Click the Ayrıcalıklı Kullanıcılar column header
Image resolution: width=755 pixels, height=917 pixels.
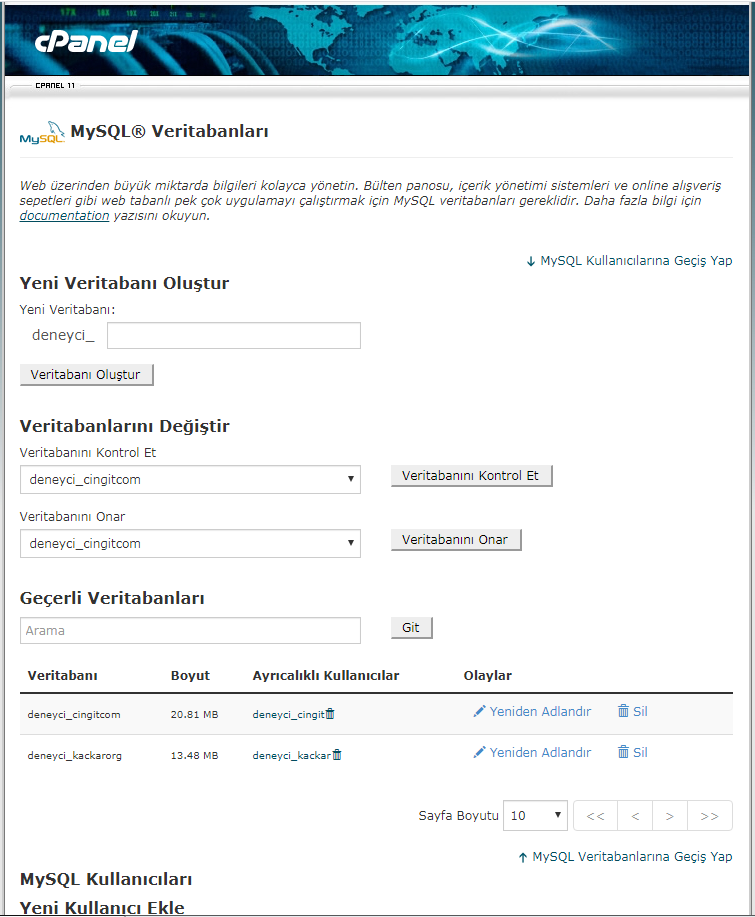coord(326,675)
